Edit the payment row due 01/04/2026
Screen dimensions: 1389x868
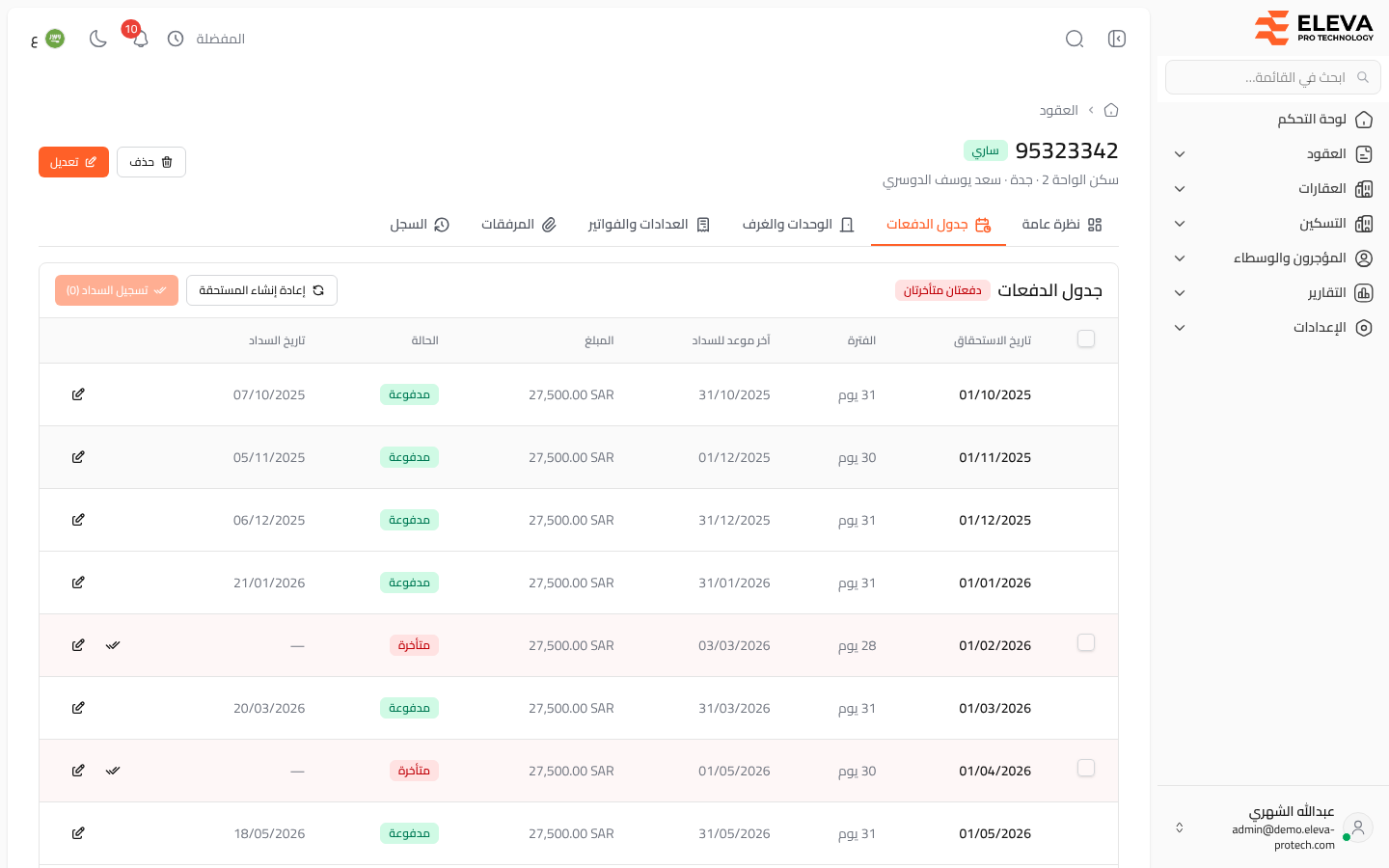[78, 771]
